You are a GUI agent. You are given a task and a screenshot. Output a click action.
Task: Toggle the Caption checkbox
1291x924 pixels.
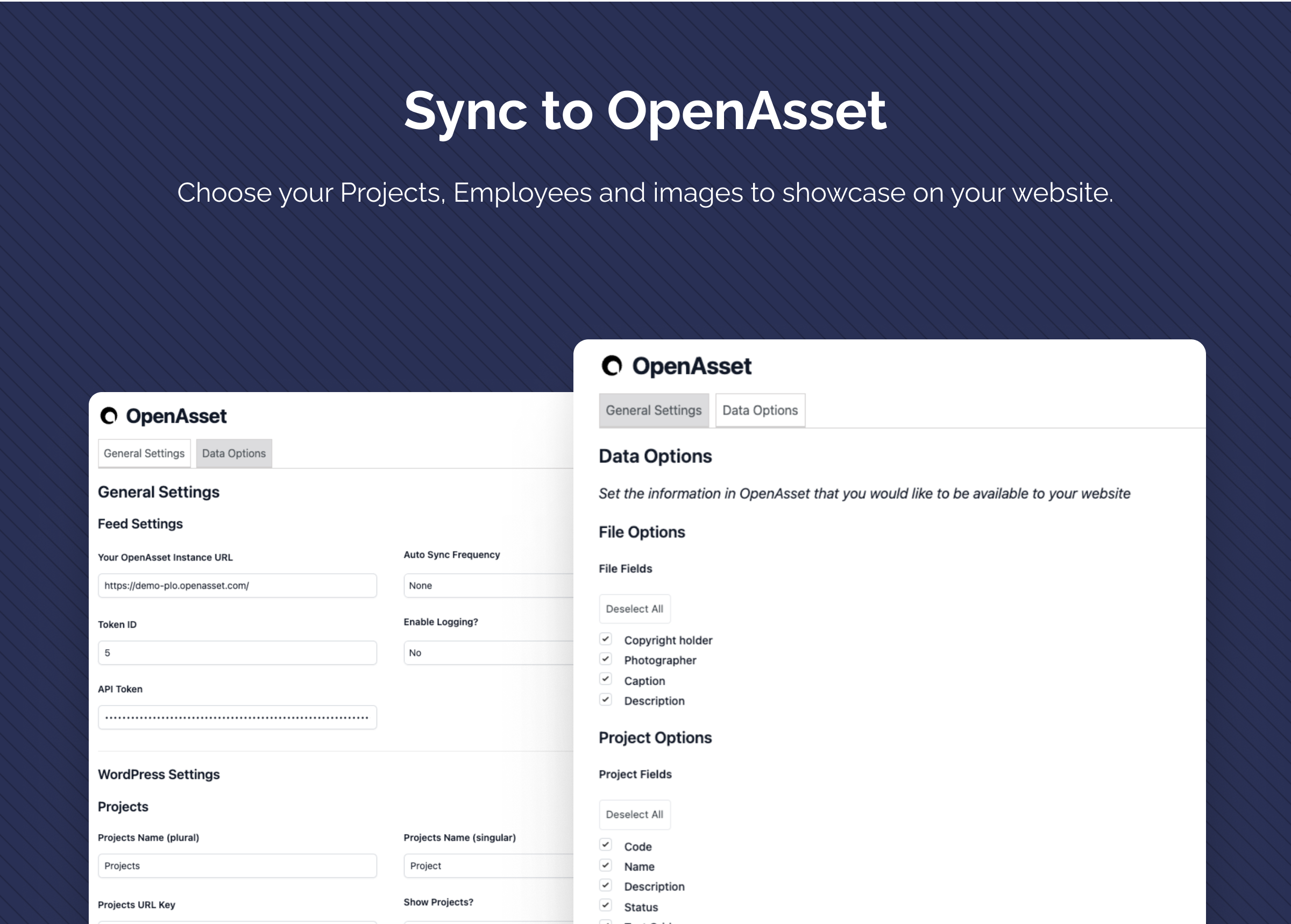point(605,680)
